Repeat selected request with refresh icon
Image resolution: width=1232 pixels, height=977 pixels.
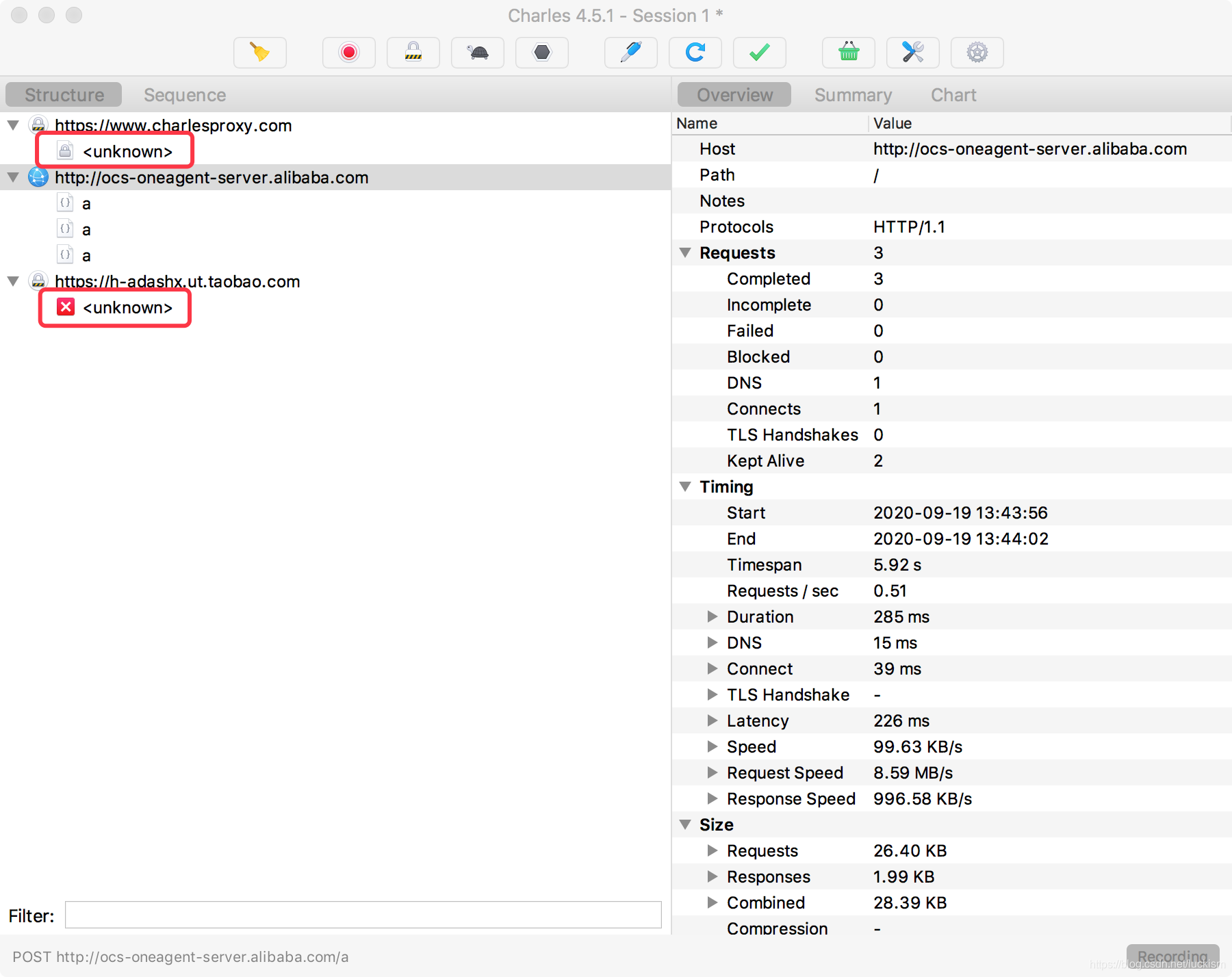[695, 53]
